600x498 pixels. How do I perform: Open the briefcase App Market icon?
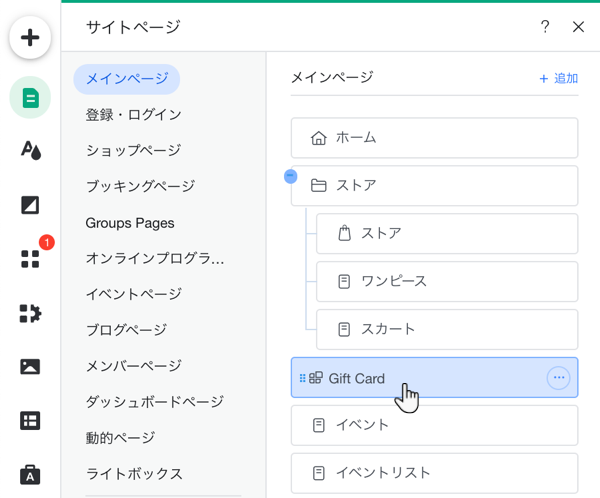(30, 473)
